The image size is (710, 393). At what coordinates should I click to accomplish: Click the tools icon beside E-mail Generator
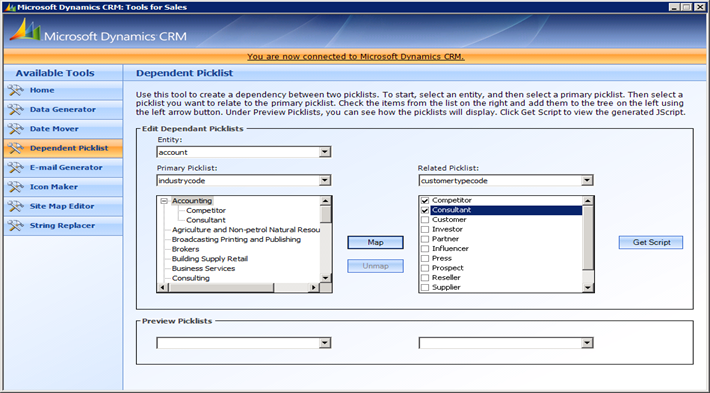(15, 168)
